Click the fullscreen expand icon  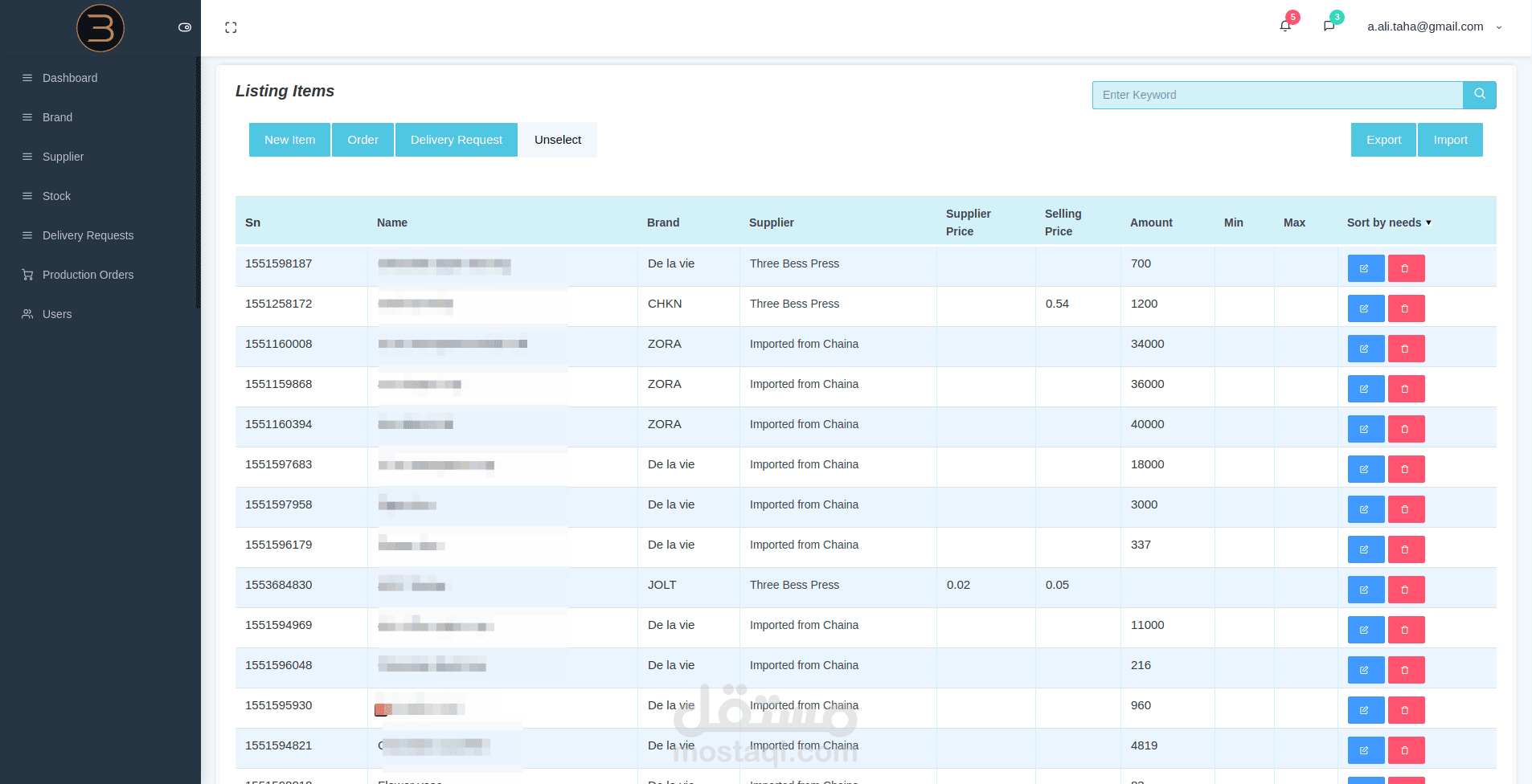(231, 27)
